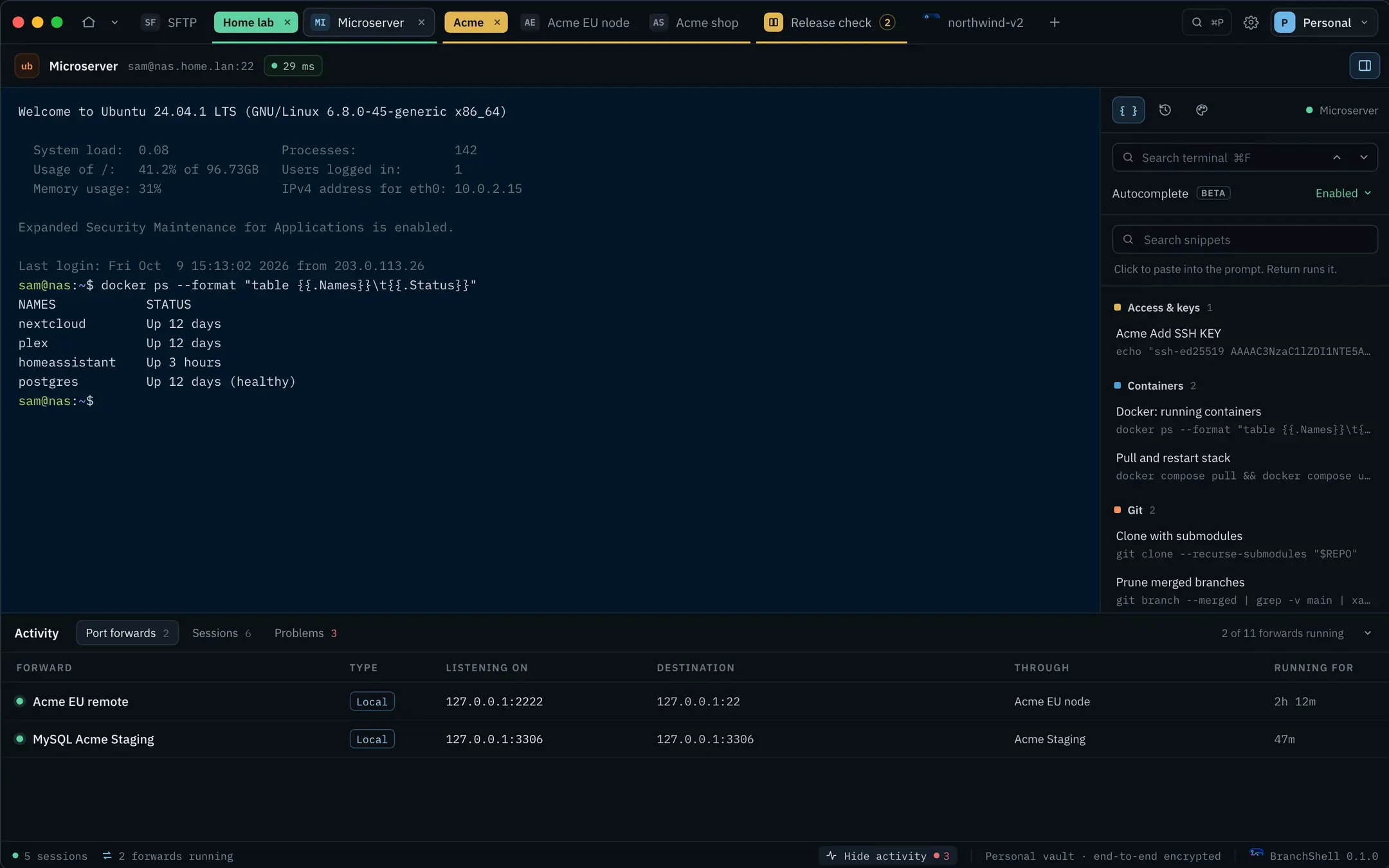Paste the Prune merged branches snippet
The height and width of the screenshot is (868, 1389).
[1244, 591]
